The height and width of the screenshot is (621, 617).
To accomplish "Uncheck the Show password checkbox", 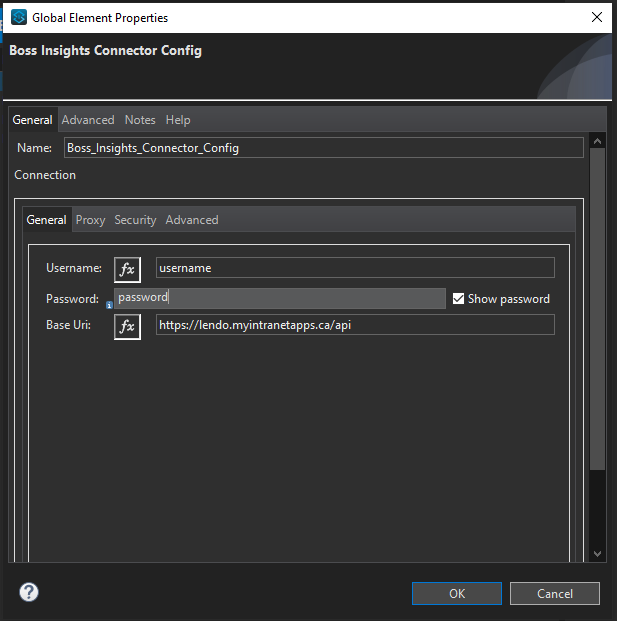I will pyautogui.click(x=458, y=299).
